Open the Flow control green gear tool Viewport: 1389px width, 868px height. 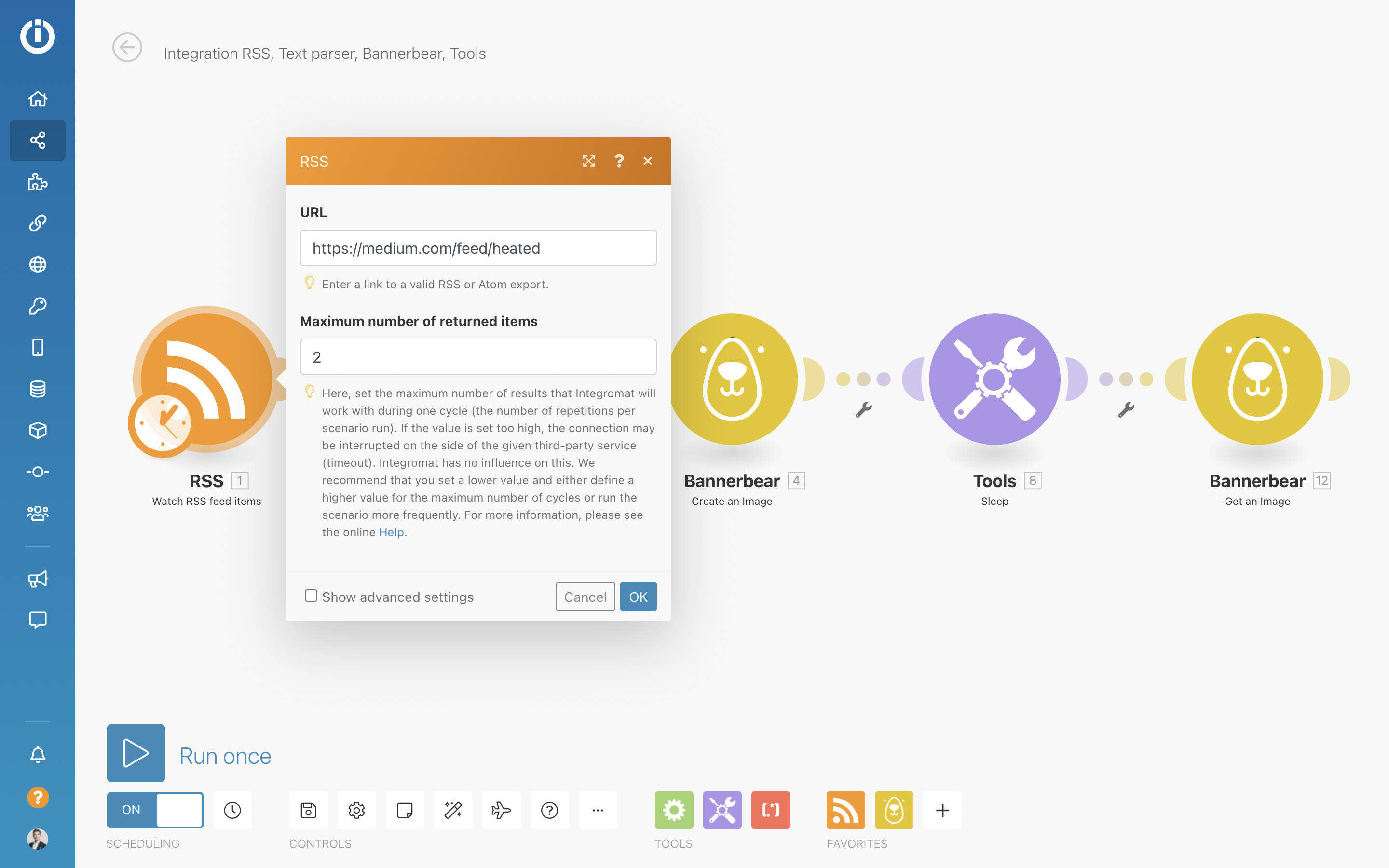tap(674, 810)
